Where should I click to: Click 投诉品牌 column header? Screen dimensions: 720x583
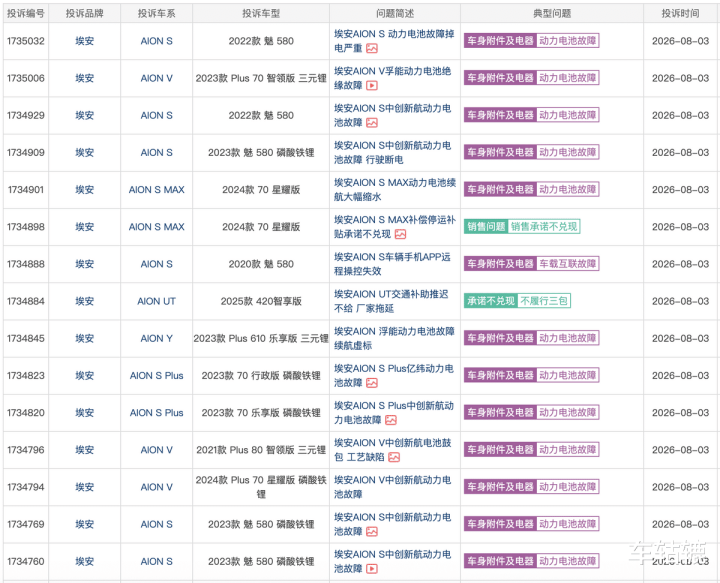coord(84,13)
